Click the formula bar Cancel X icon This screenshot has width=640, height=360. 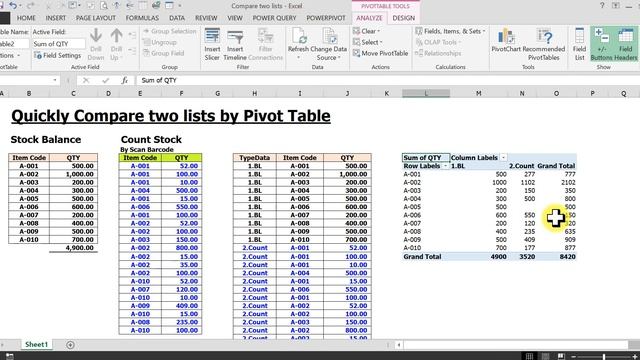pos(86,80)
